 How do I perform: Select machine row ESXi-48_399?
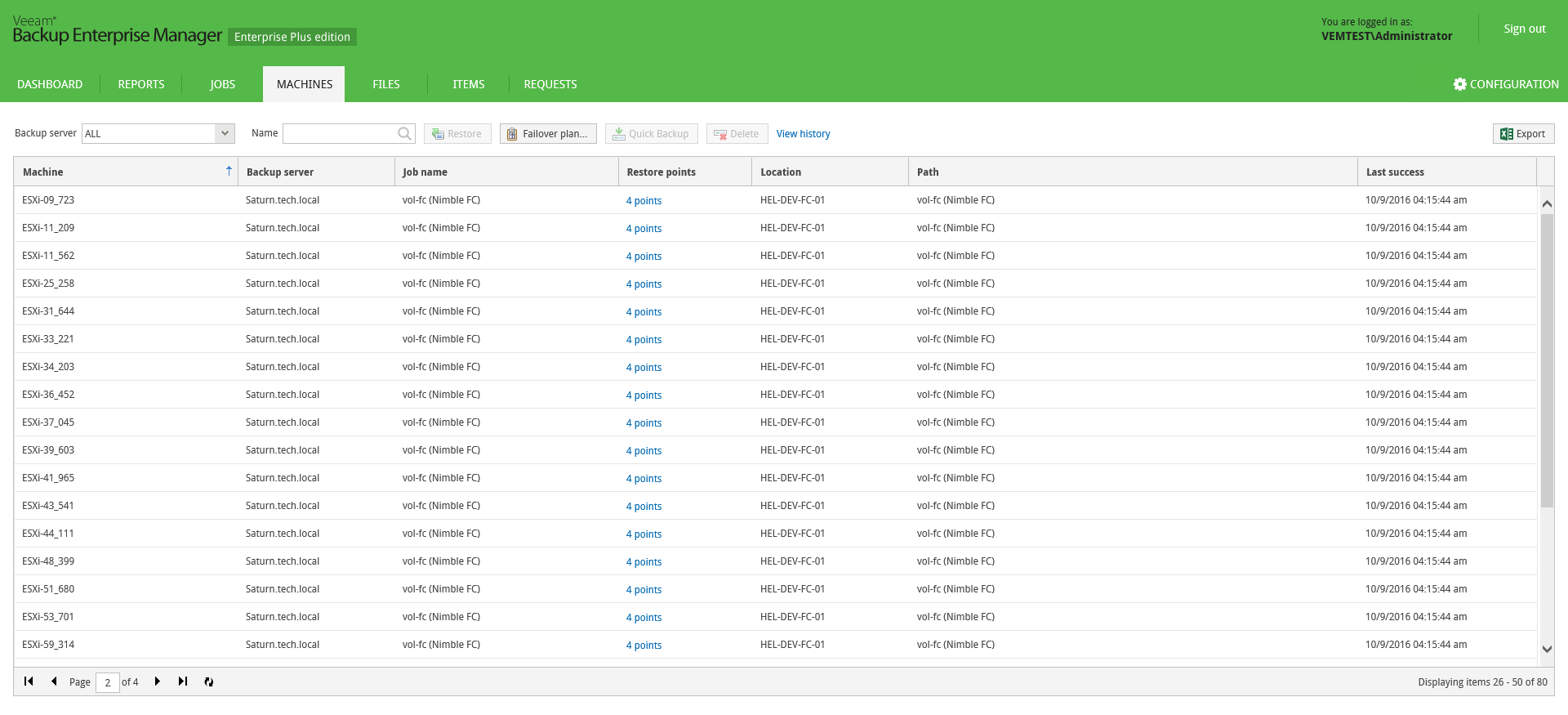point(775,561)
